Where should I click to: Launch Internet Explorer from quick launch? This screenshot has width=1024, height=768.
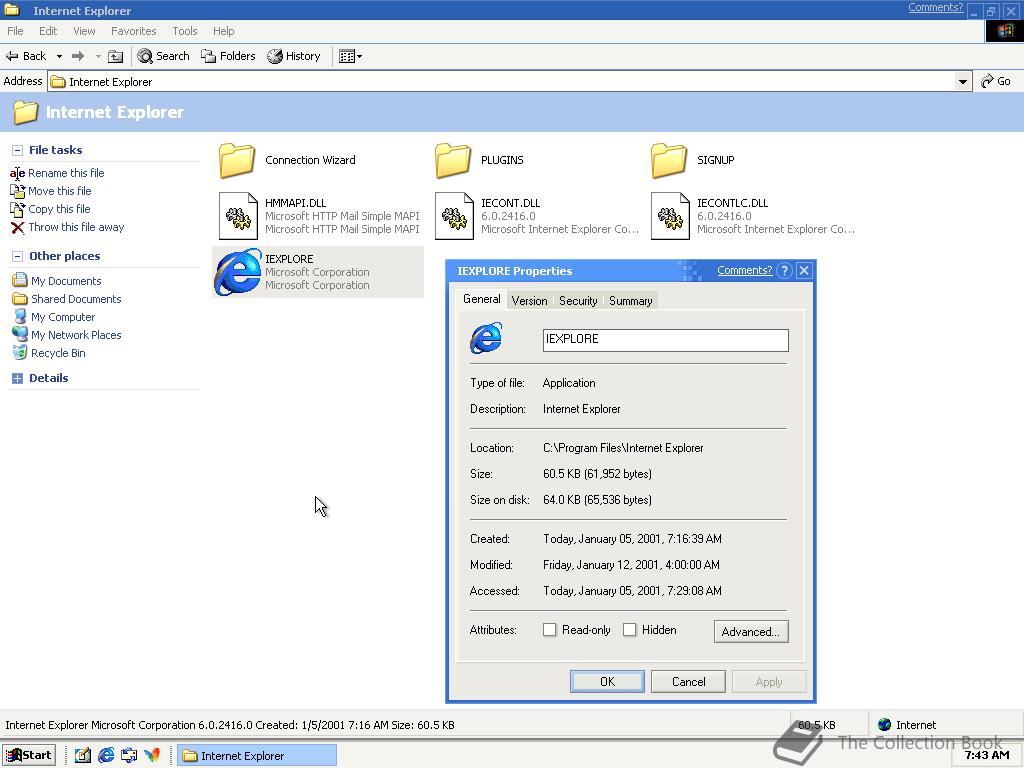click(x=106, y=756)
